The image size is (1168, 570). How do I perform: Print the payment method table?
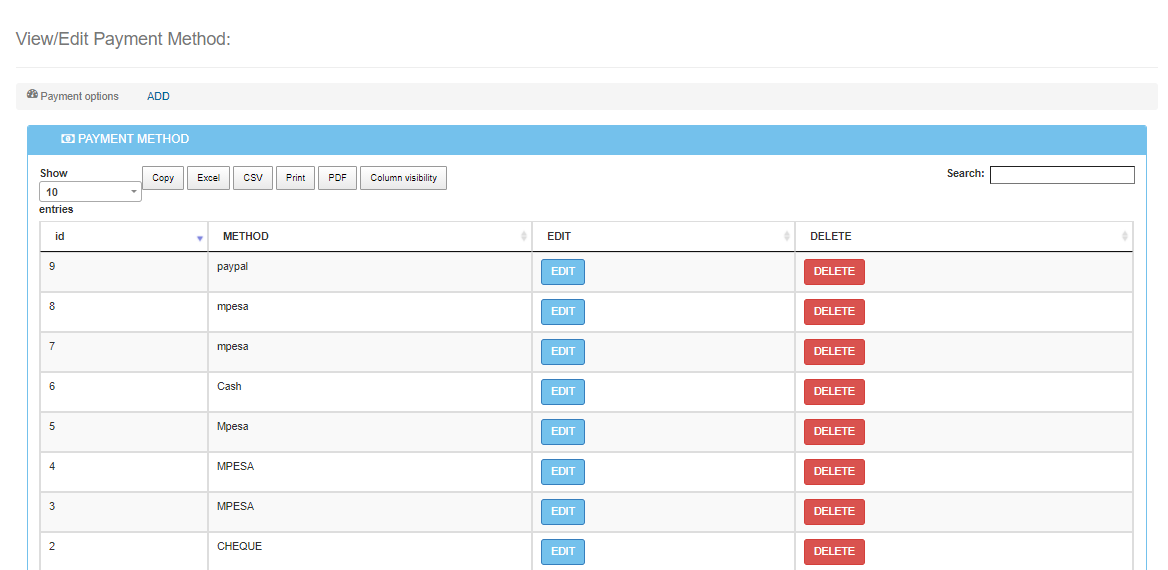(x=295, y=178)
